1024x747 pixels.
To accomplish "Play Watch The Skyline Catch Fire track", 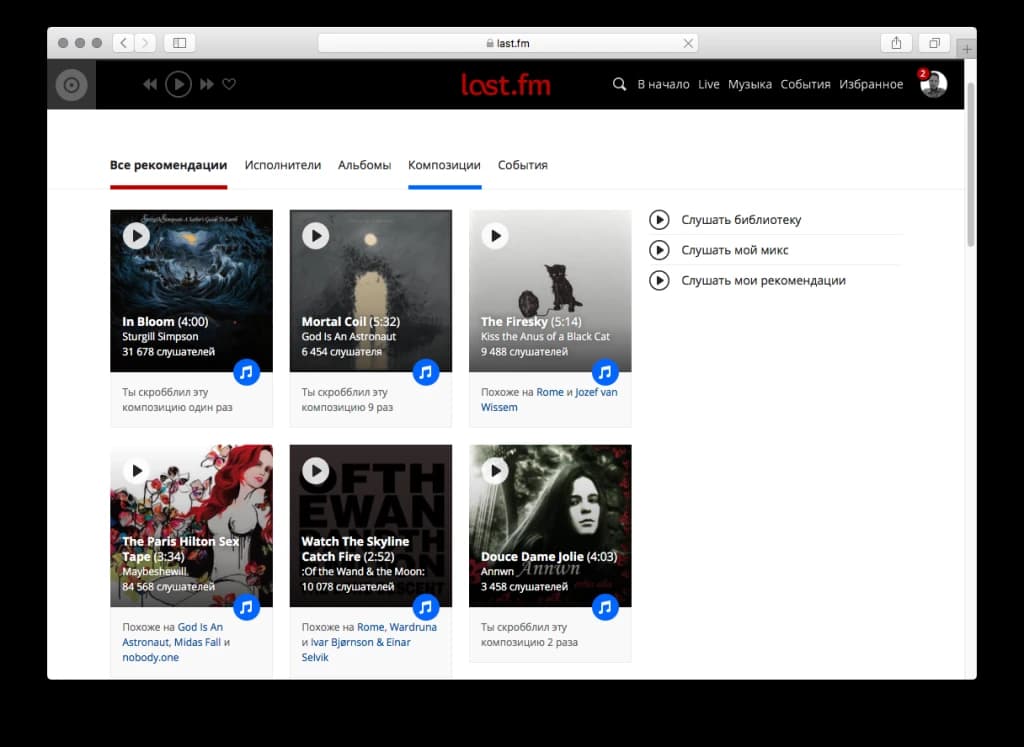I will (x=316, y=470).
